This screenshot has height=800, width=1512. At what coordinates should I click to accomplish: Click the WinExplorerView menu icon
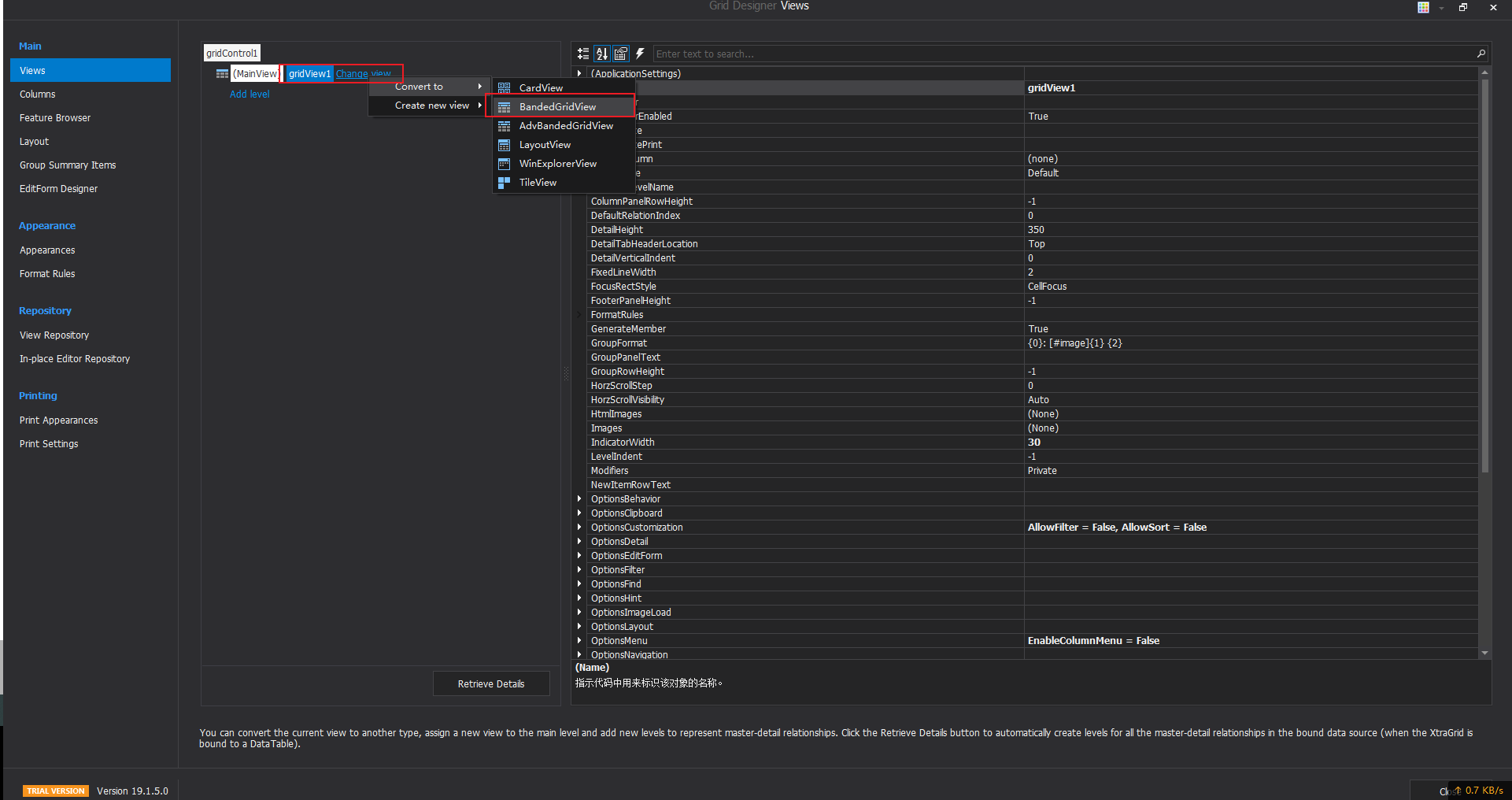click(x=505, y=164)
